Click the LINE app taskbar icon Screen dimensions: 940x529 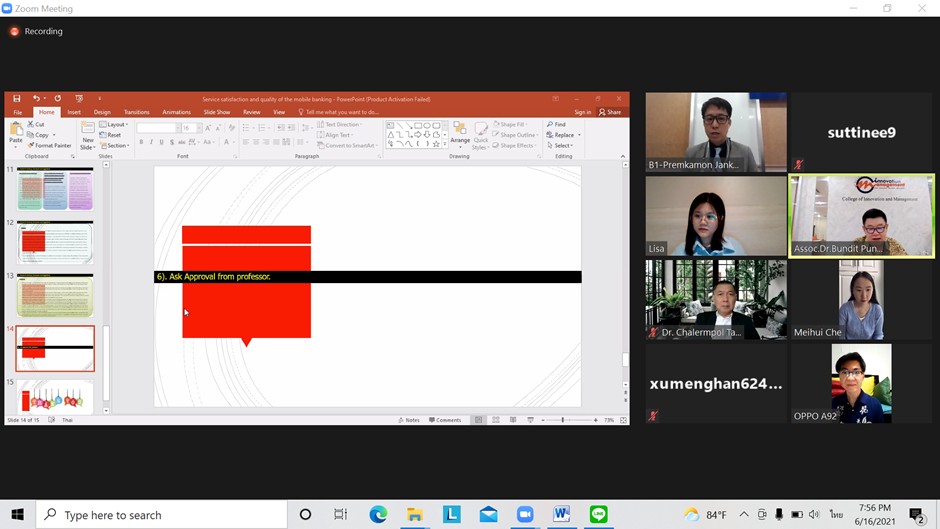point(598,514)
